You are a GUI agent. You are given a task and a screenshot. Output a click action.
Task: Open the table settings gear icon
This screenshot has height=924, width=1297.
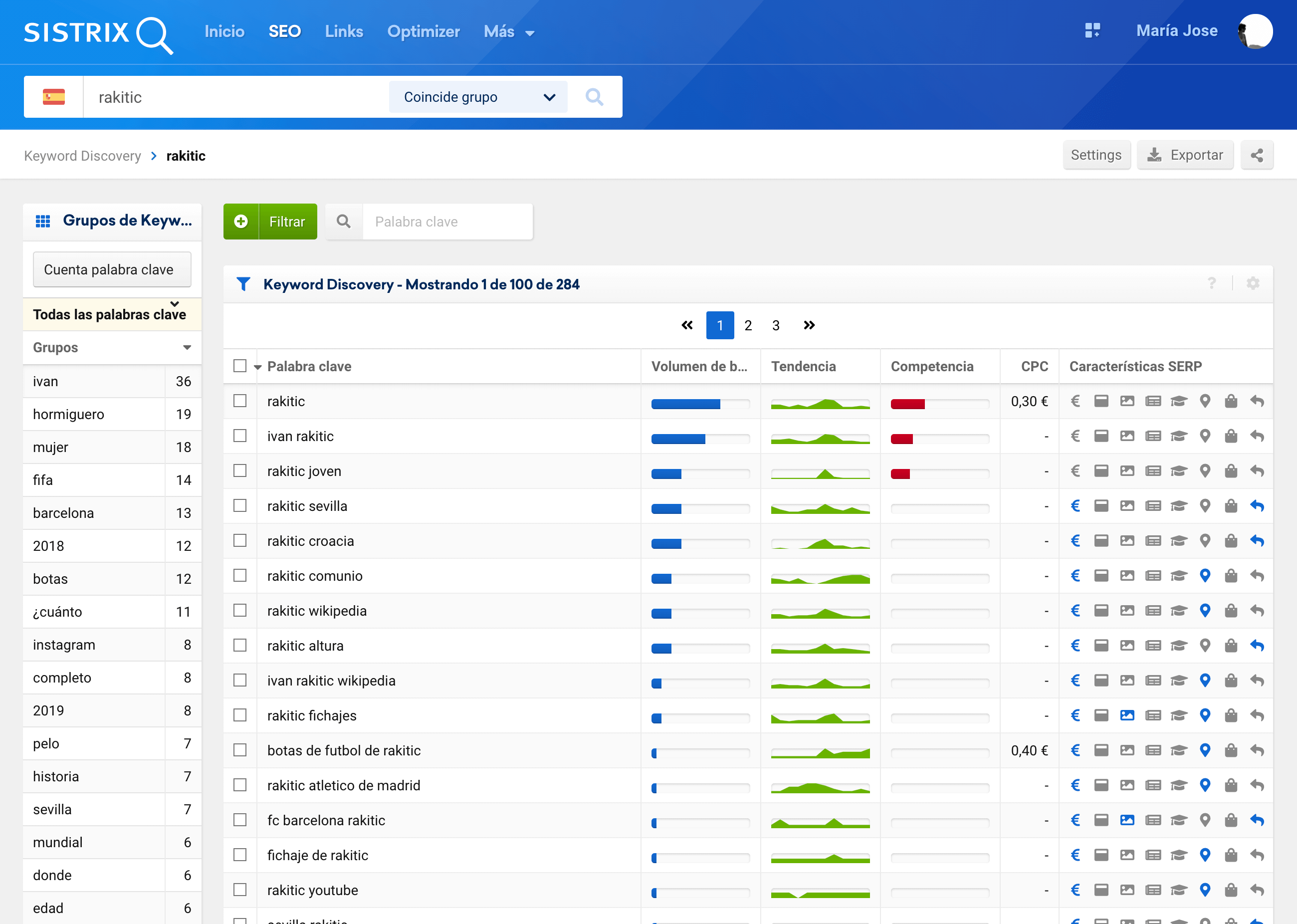[1253, 283]
